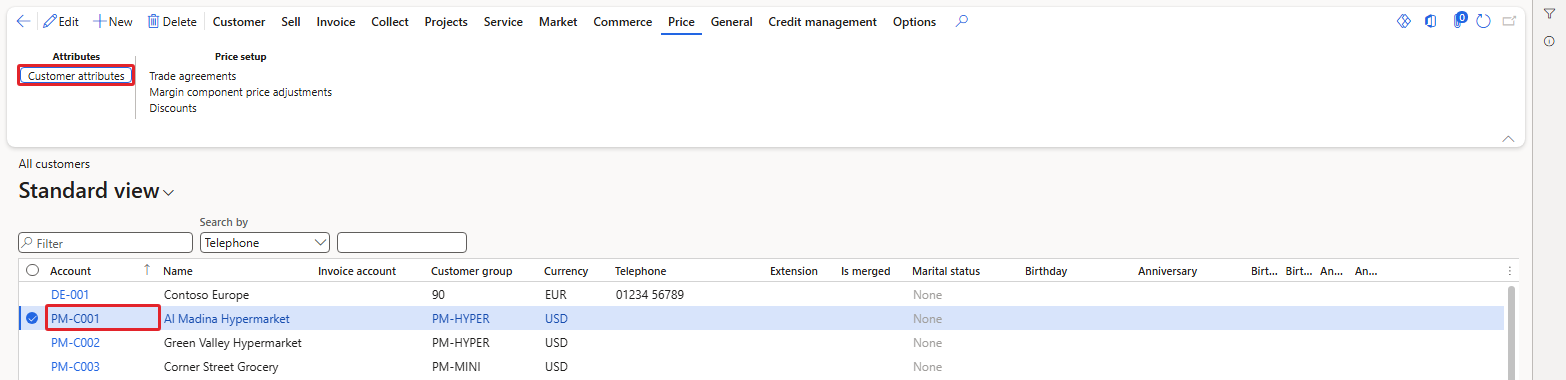Switch to the Collect tab
The height and width of the screenshot is (380, 1566).
point(390,21)
